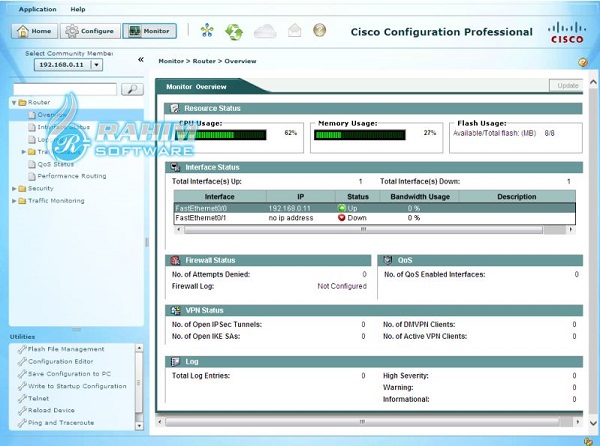The width and height of the screenshot is (600, 446).
Task: Click the envelope feedback icon
Action: pos(294,30)
